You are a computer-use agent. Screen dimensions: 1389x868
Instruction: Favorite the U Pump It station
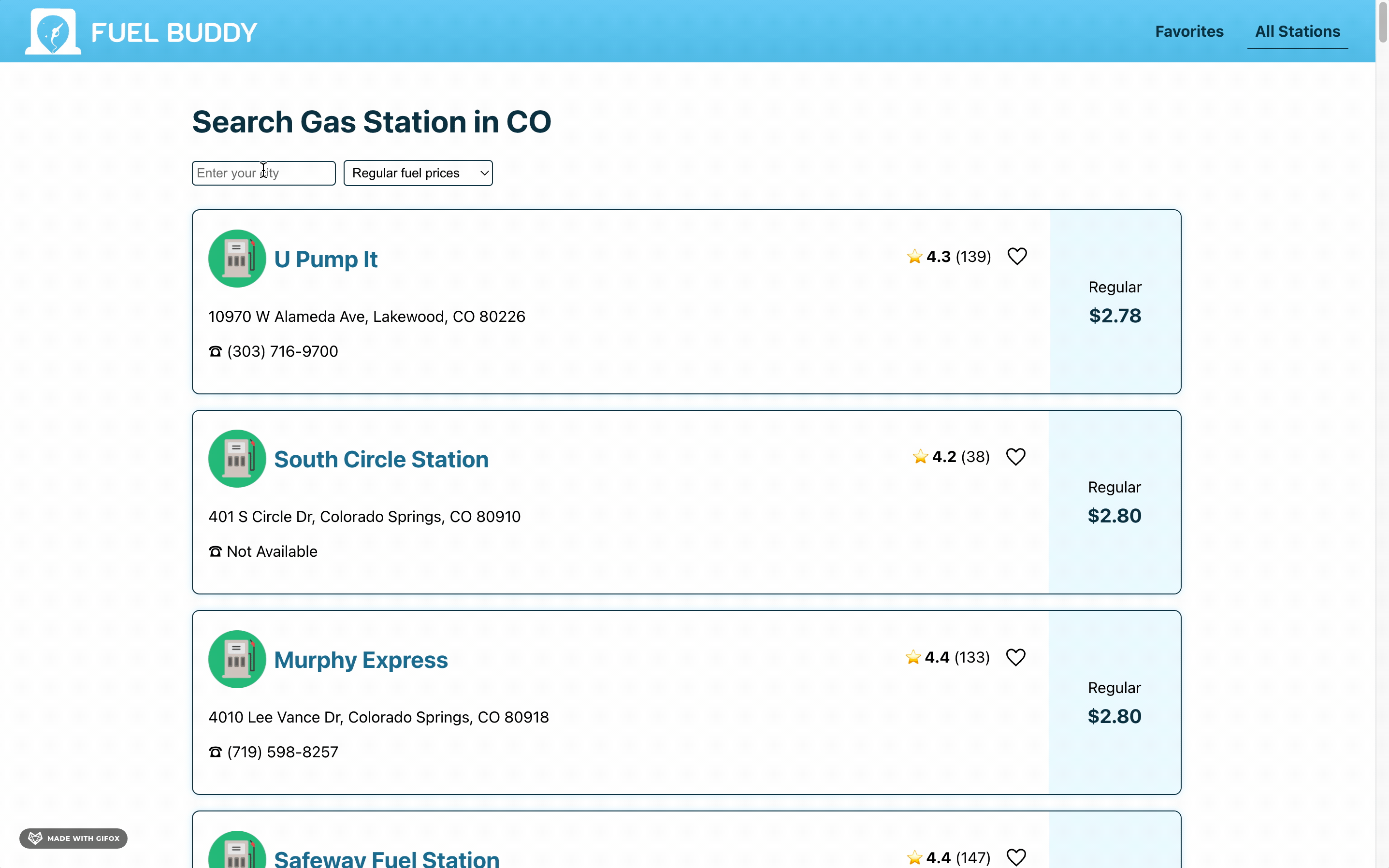(x=1016, y=256)
